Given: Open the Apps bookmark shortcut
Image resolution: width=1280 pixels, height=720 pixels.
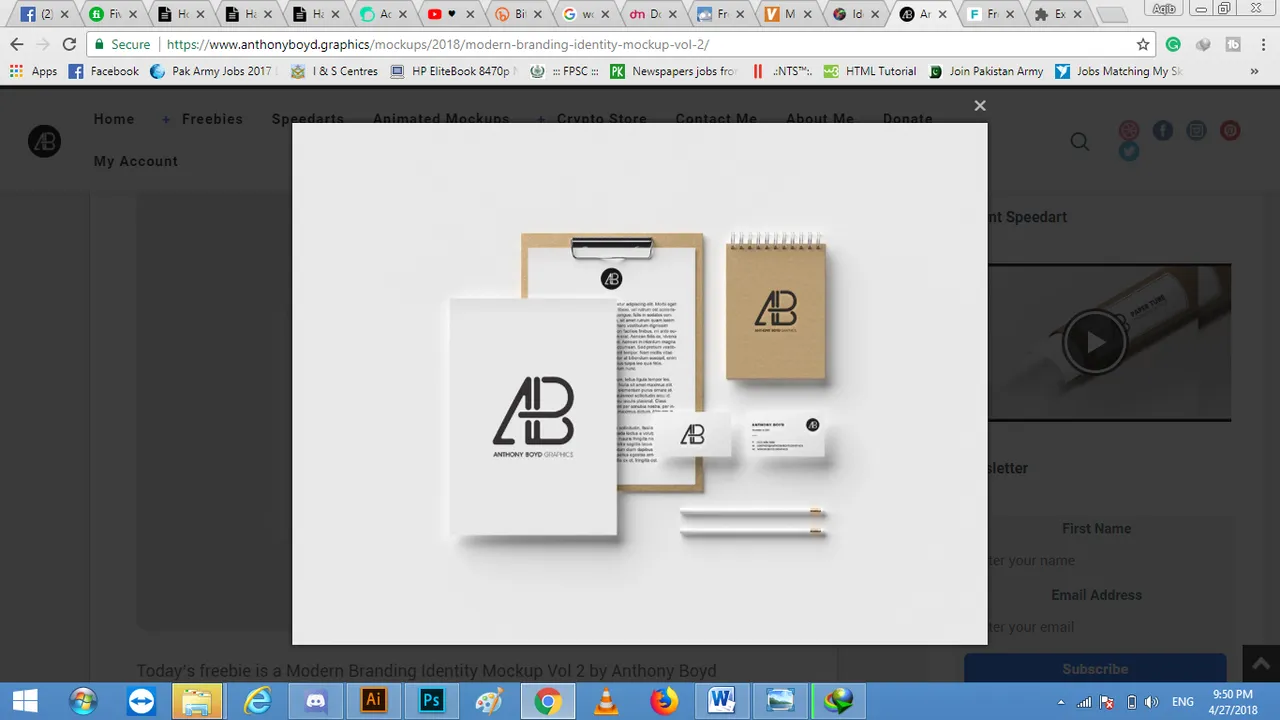Looking at the screenshot, I should coord(34,71).
